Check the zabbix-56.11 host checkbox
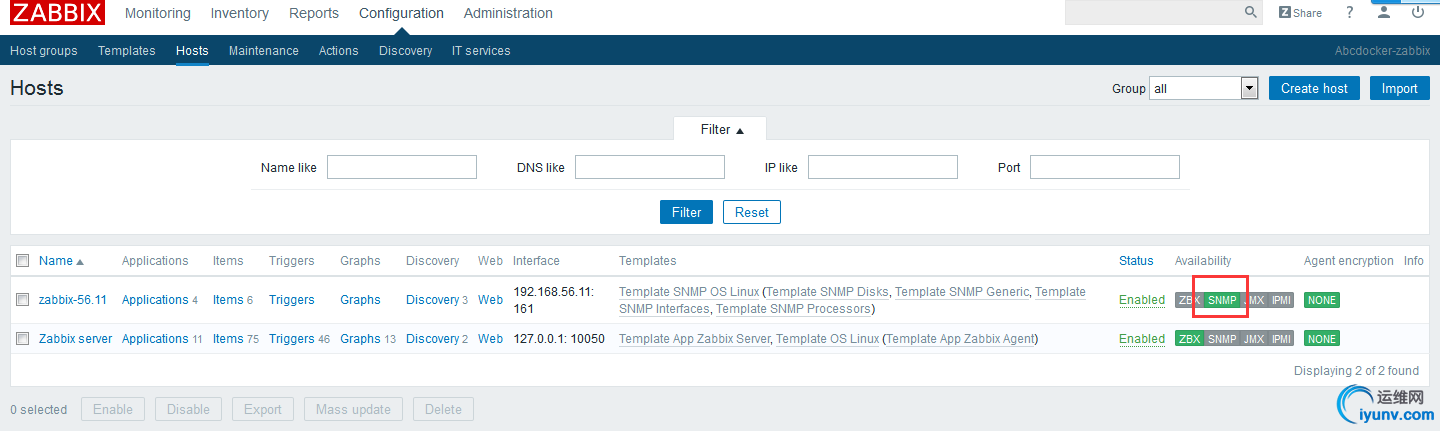The width and height of the screenshot is (1440, 431). click(x=23, y=300)
